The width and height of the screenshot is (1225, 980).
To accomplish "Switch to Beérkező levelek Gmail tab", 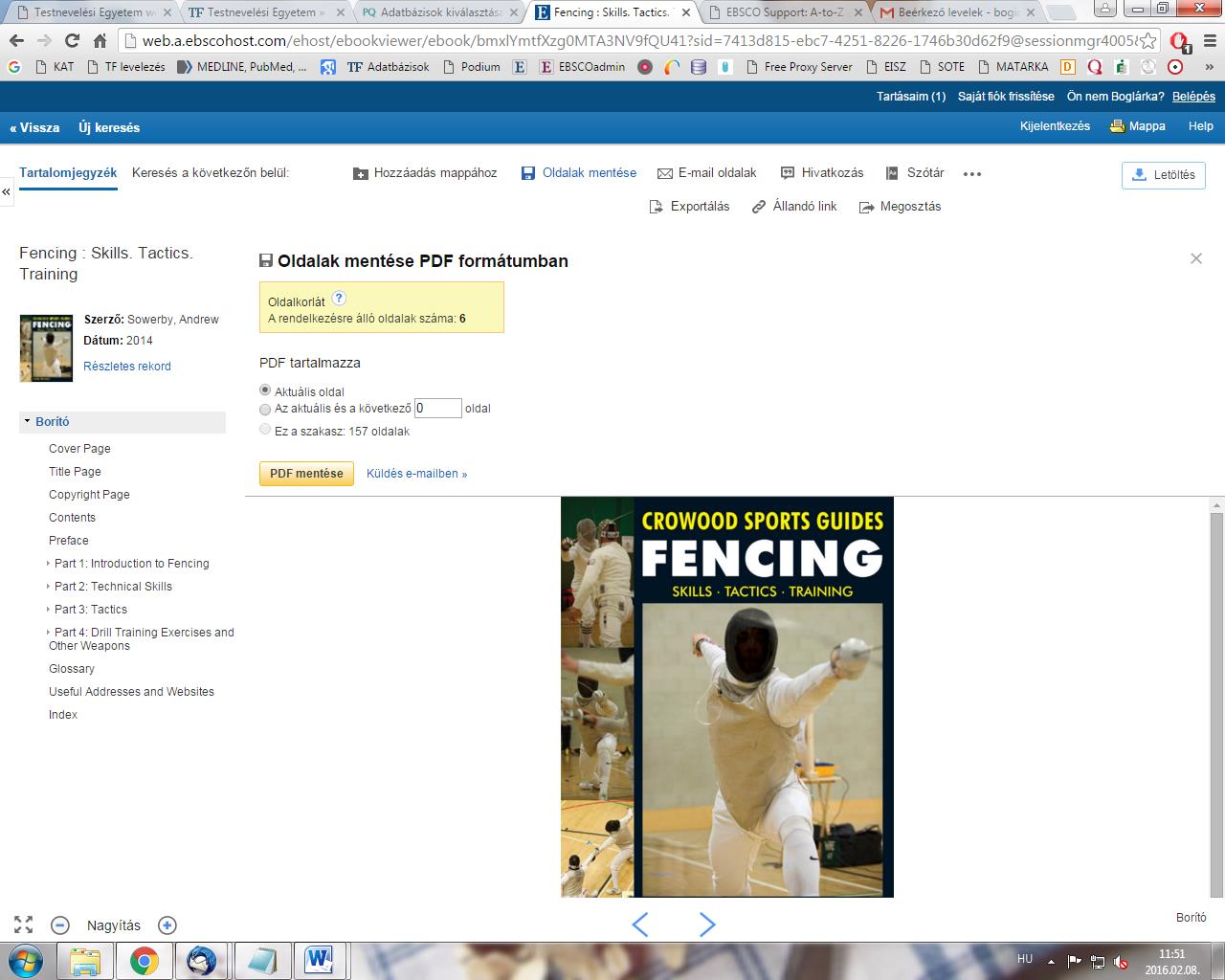I will click(x=955, y=12).
